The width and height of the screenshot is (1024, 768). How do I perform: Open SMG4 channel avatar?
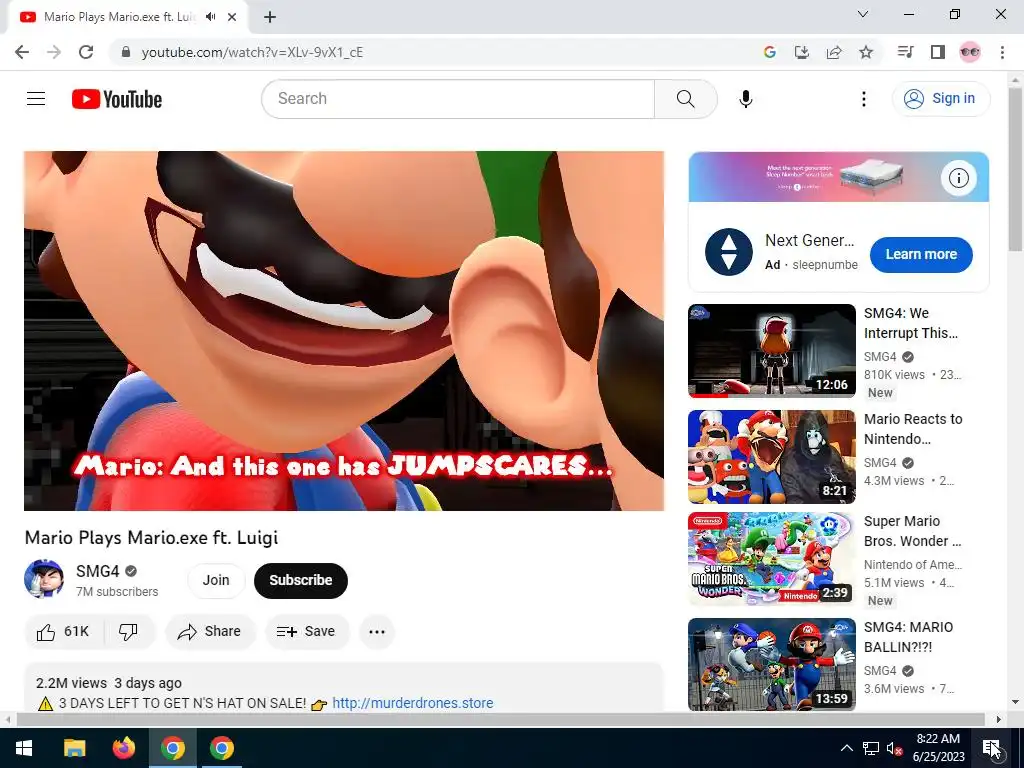coord(44,579)
